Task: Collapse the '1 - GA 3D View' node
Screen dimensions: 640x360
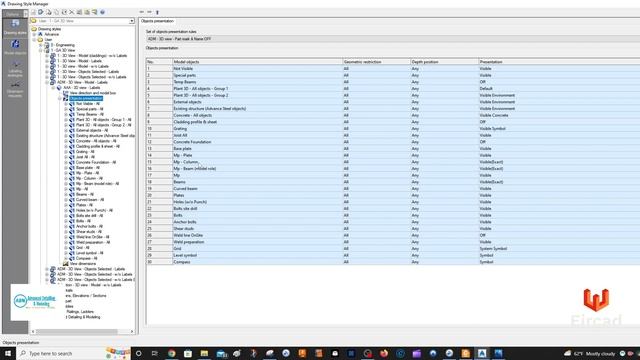Action: (x=41, y=50)
